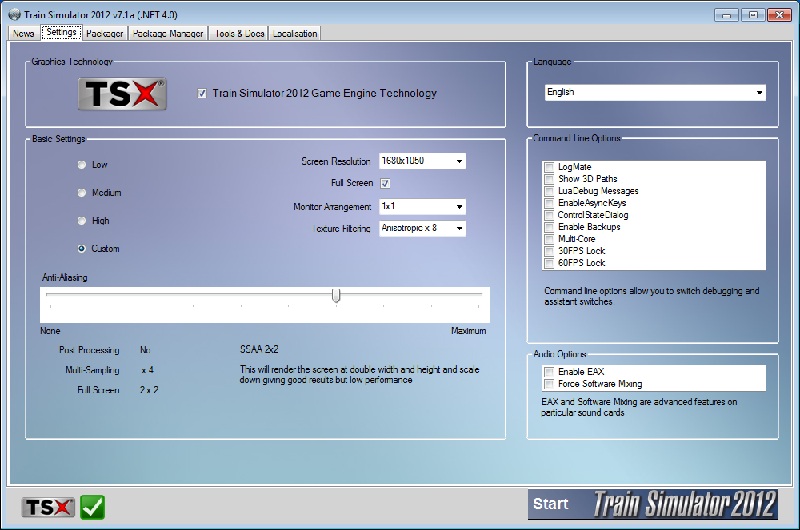
Task: Toggle Train Simulator 2012 Game Engine Technology checkbox
Action: click(202, 93)
